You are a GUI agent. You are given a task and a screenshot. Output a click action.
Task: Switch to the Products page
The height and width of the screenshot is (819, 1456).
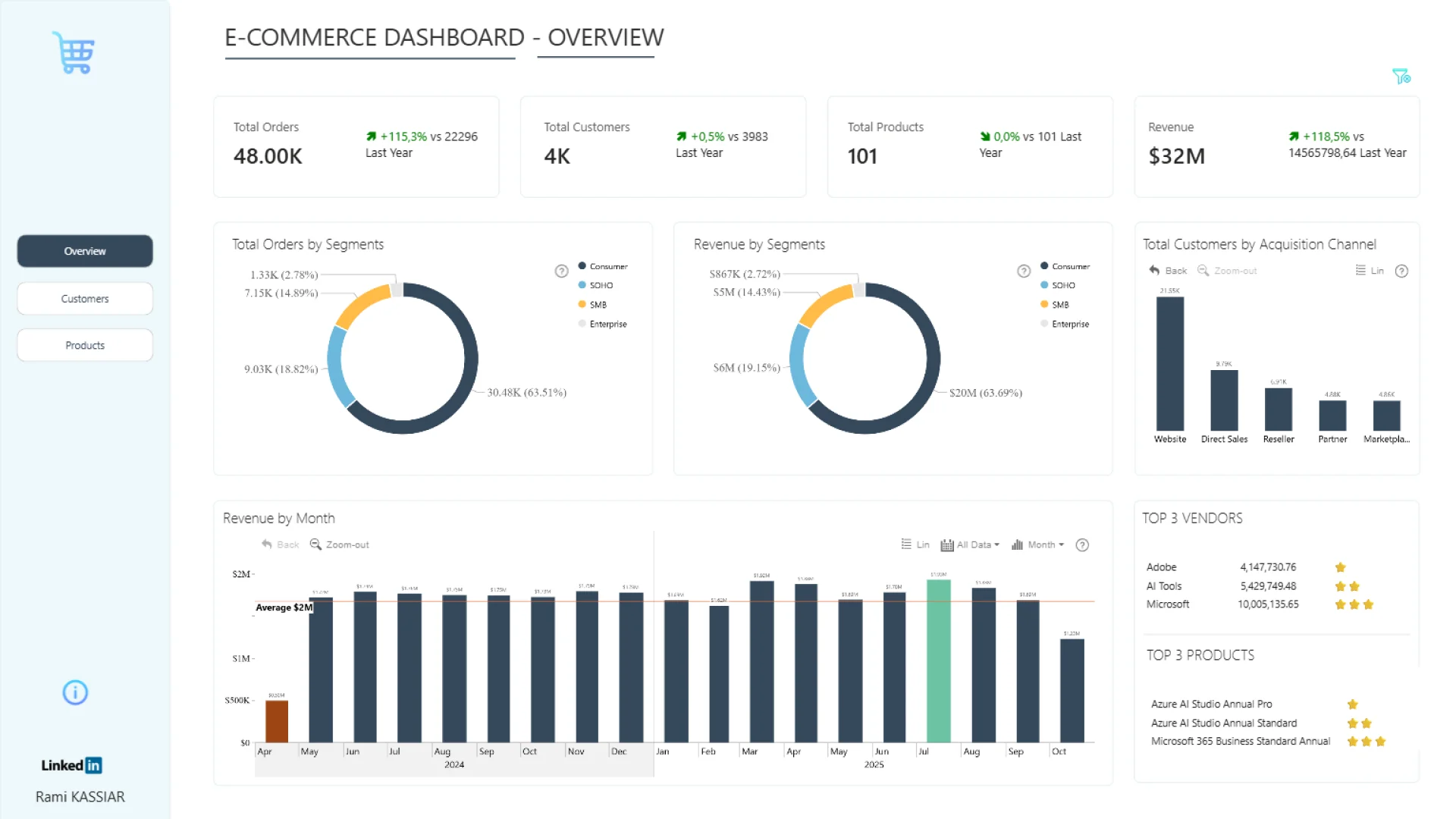tap(85, 345)
